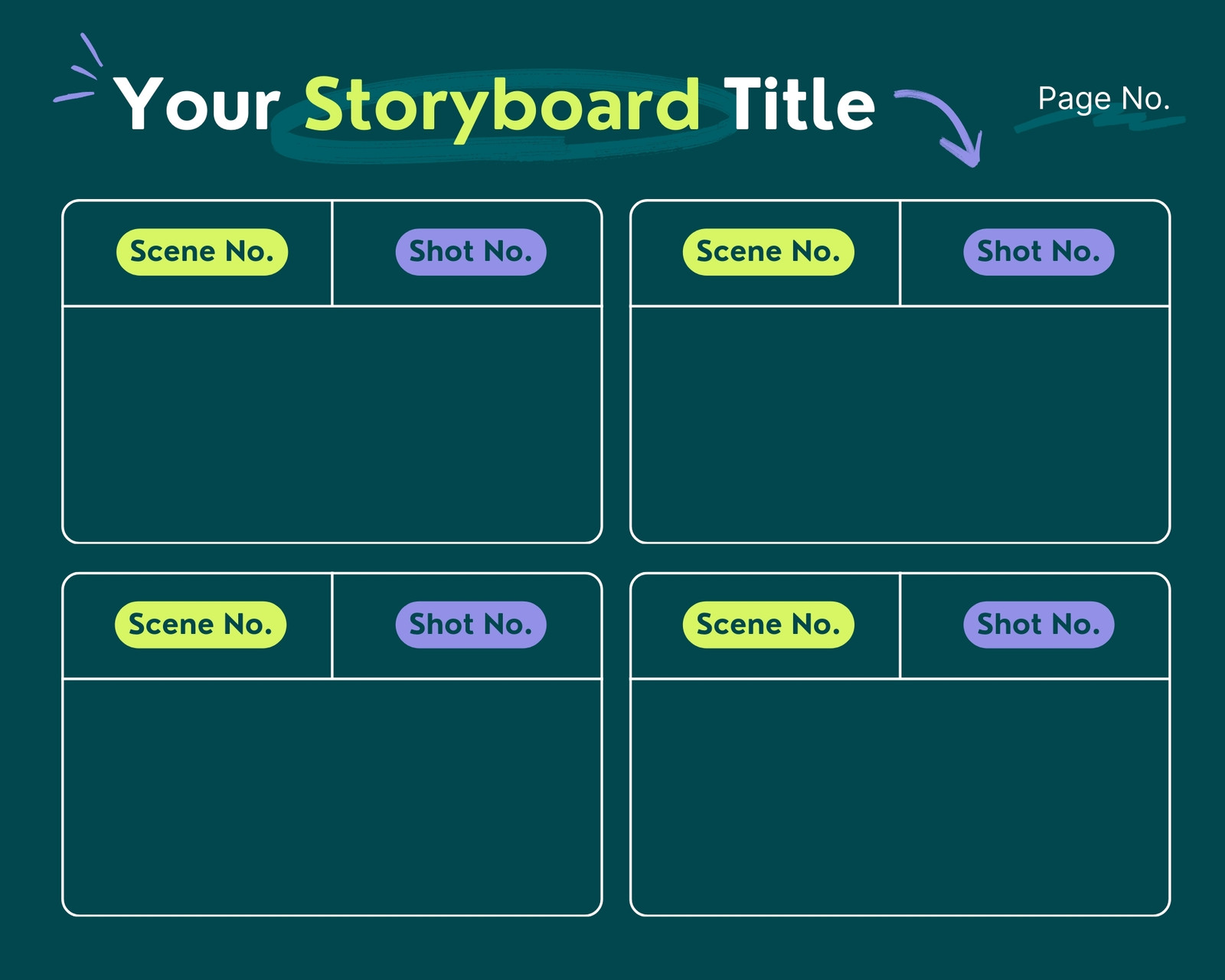Select the white word Your in title
This screenshot has width=1225, height=980.
click(x=198, y=105)
